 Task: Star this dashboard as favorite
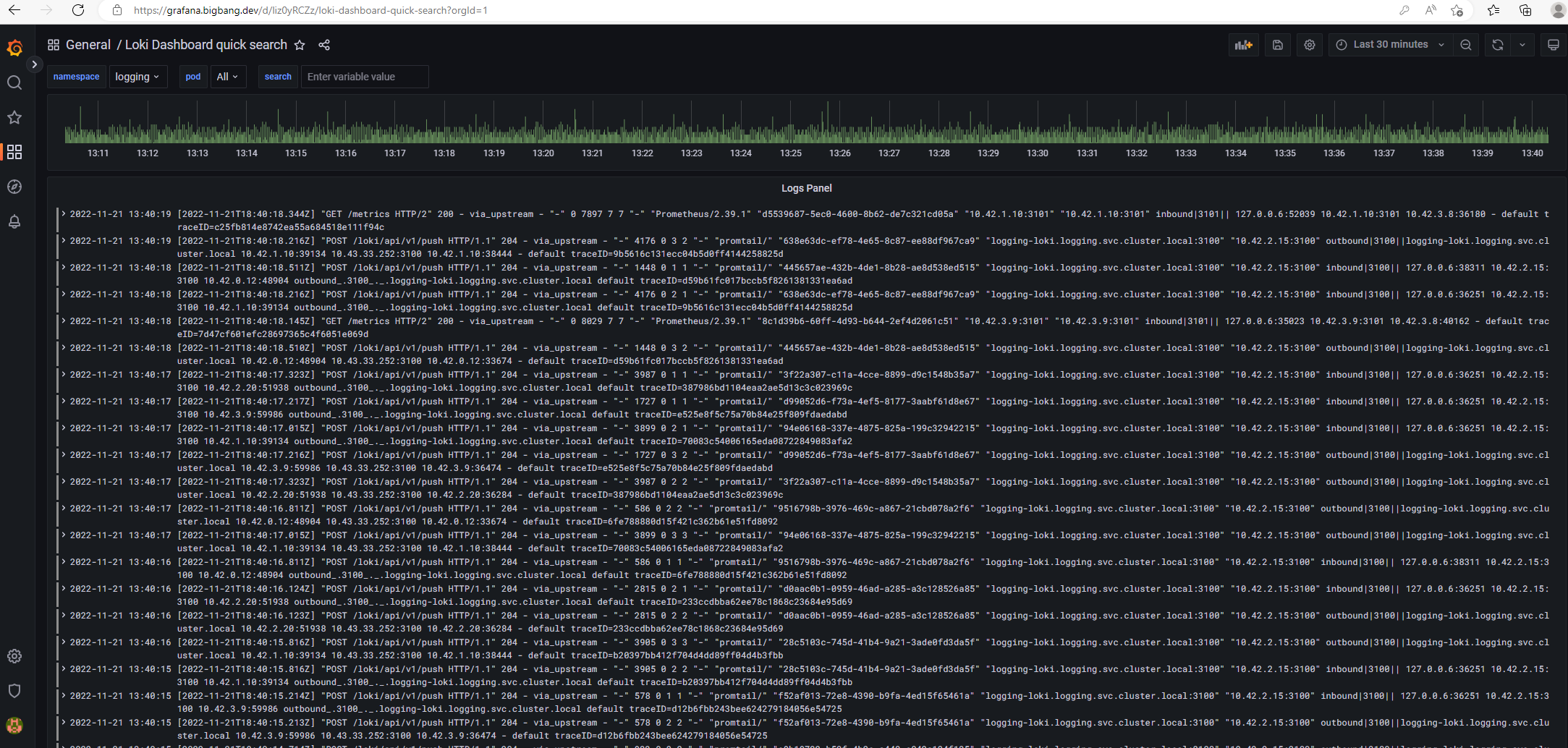pos(300,45)
